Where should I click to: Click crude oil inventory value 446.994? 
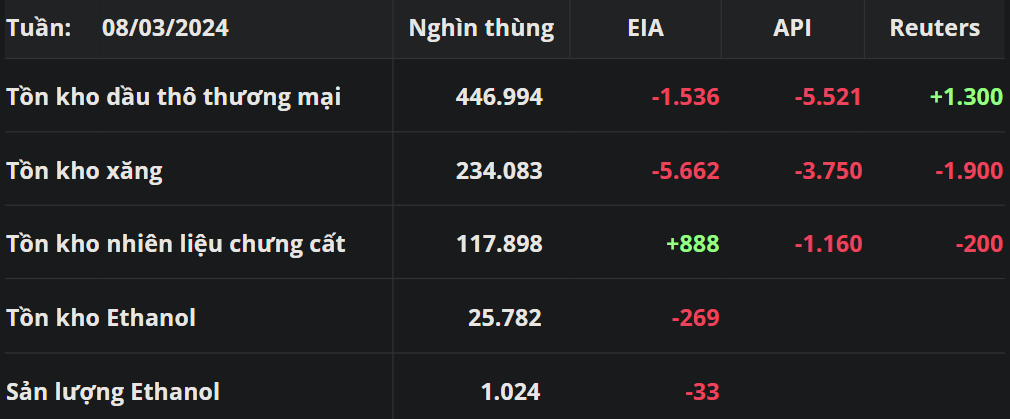pos(499,97)
